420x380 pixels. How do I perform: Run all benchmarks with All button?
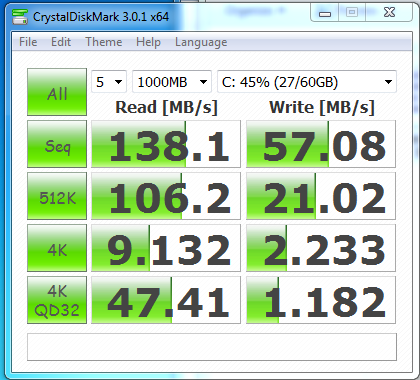coord(57,92)
